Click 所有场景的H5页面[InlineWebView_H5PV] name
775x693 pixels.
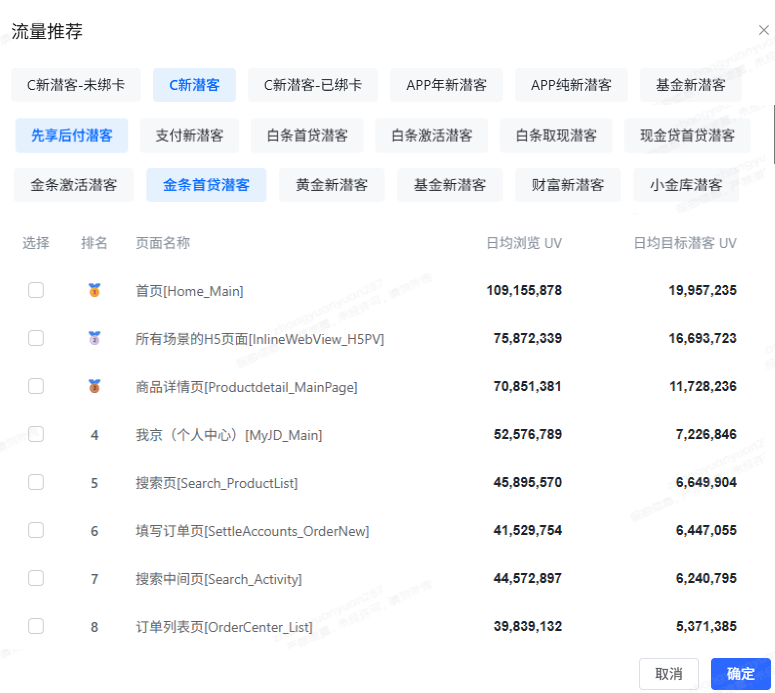coord(259,339)
